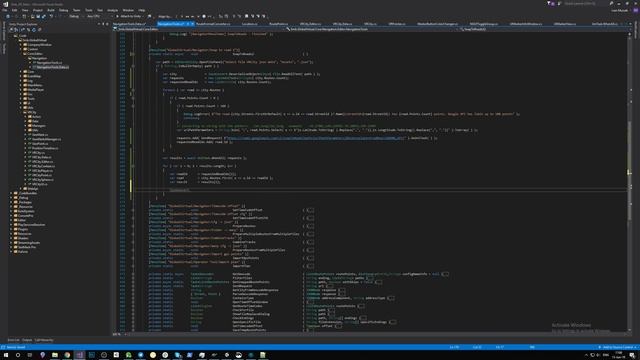Select NavigationTools.cs in the project tree
This screenshot has width=640, height=360.
coord(49,63)
